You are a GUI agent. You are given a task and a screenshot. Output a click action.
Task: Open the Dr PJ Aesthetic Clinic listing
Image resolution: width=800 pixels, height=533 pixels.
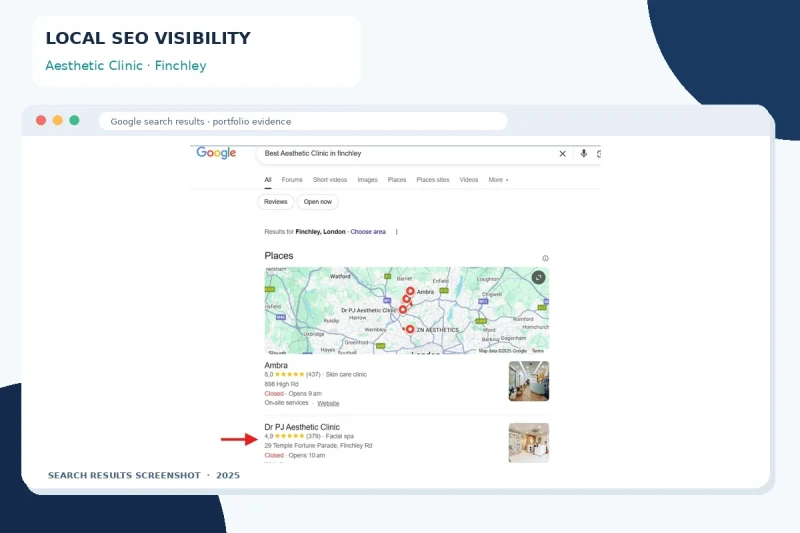pyautogui.click(x=302, y=427)
